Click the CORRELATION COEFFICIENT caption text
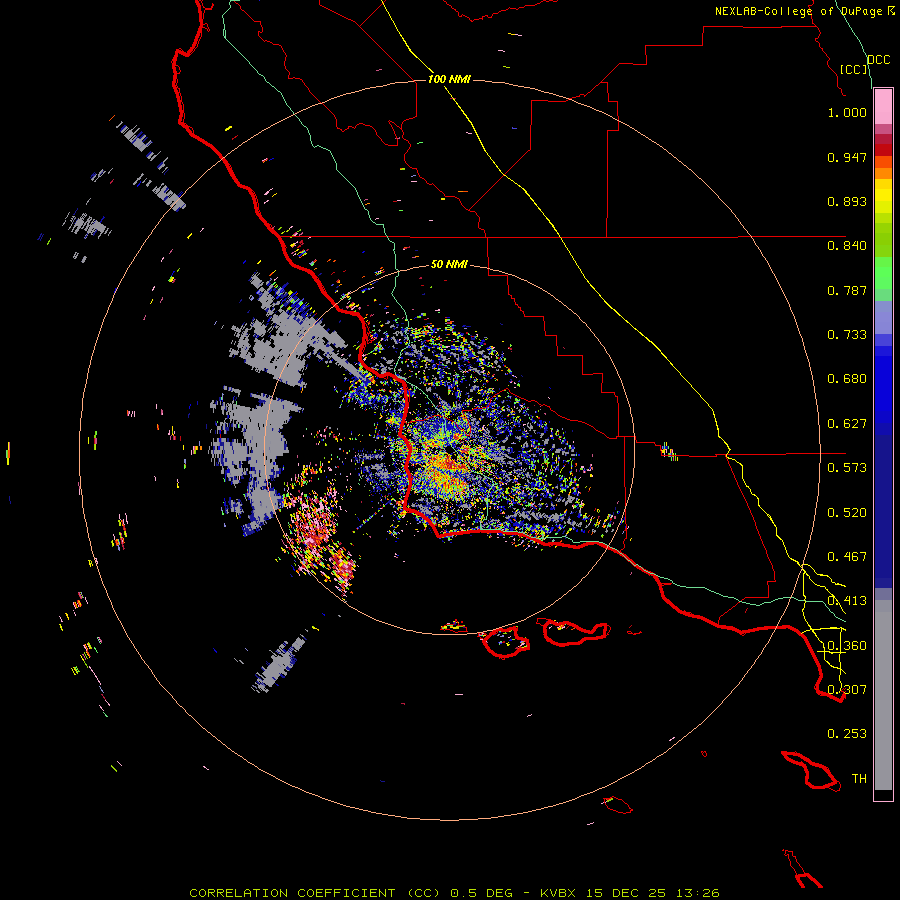The width and height of the screenshot is (900, 900). click(x=292, y=893)
